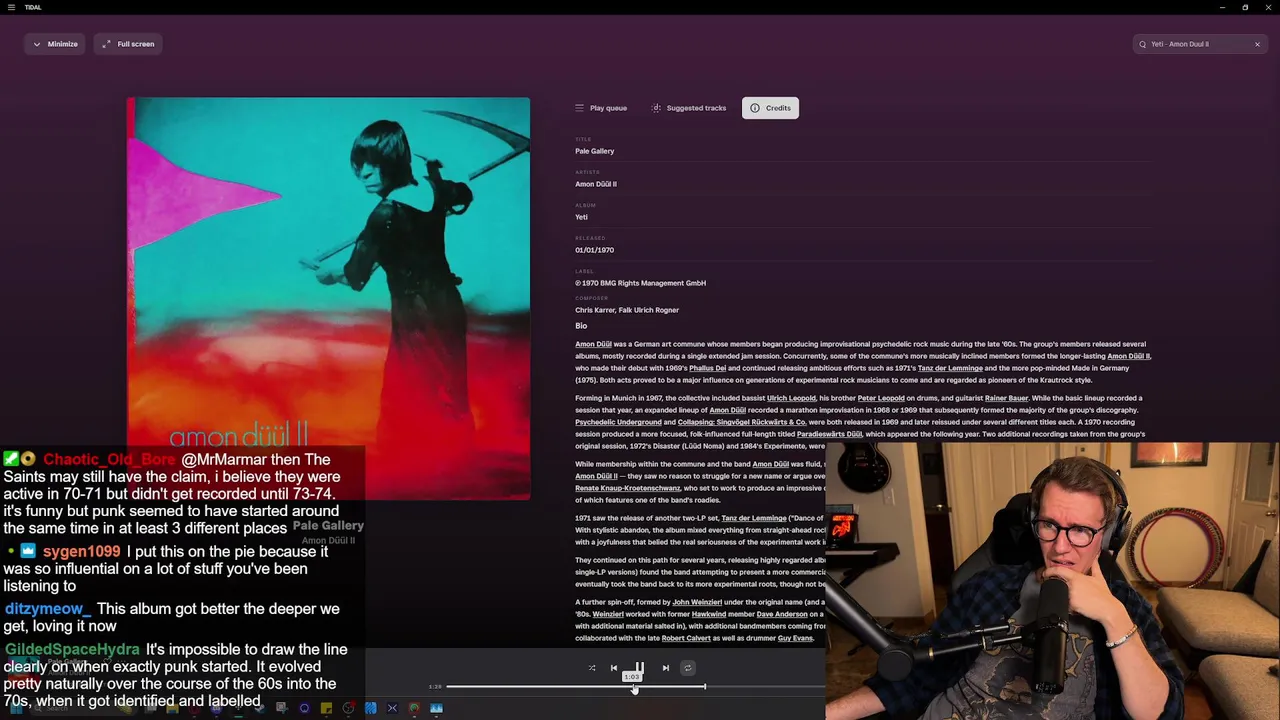Click the Suggested tracks sparkle icon
Screen dimensions: 1280x720
(656, 108)
